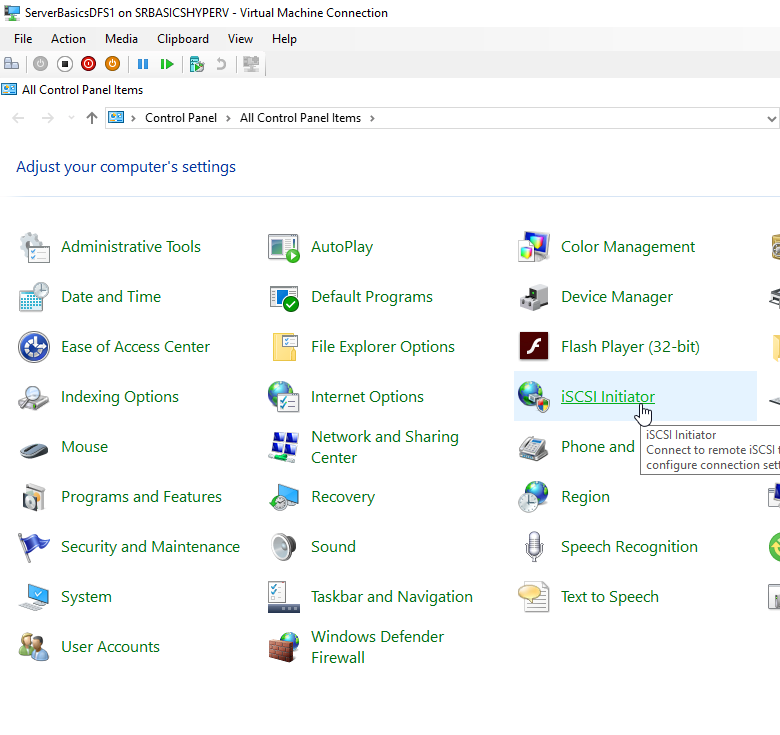Click Control Panel in the breadcrumb
The image size is (780, 735).
click(x=181, y=118)
